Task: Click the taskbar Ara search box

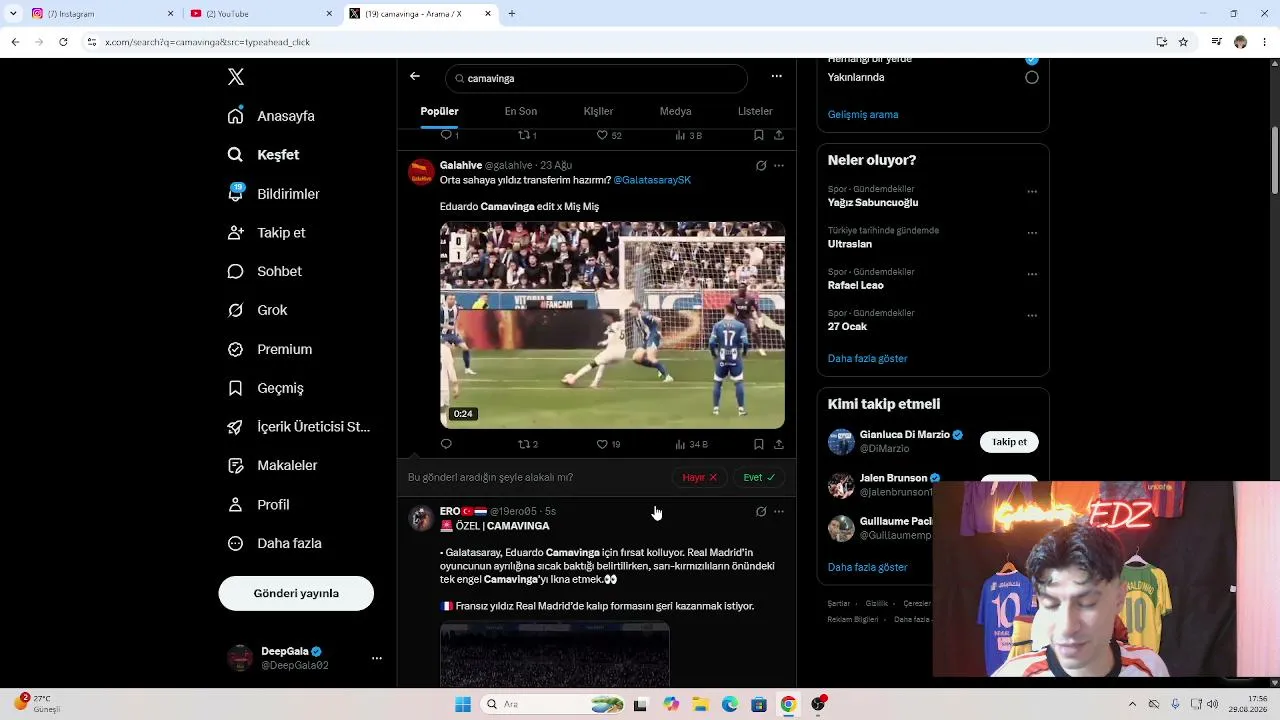Action: [x=553, y=704]
